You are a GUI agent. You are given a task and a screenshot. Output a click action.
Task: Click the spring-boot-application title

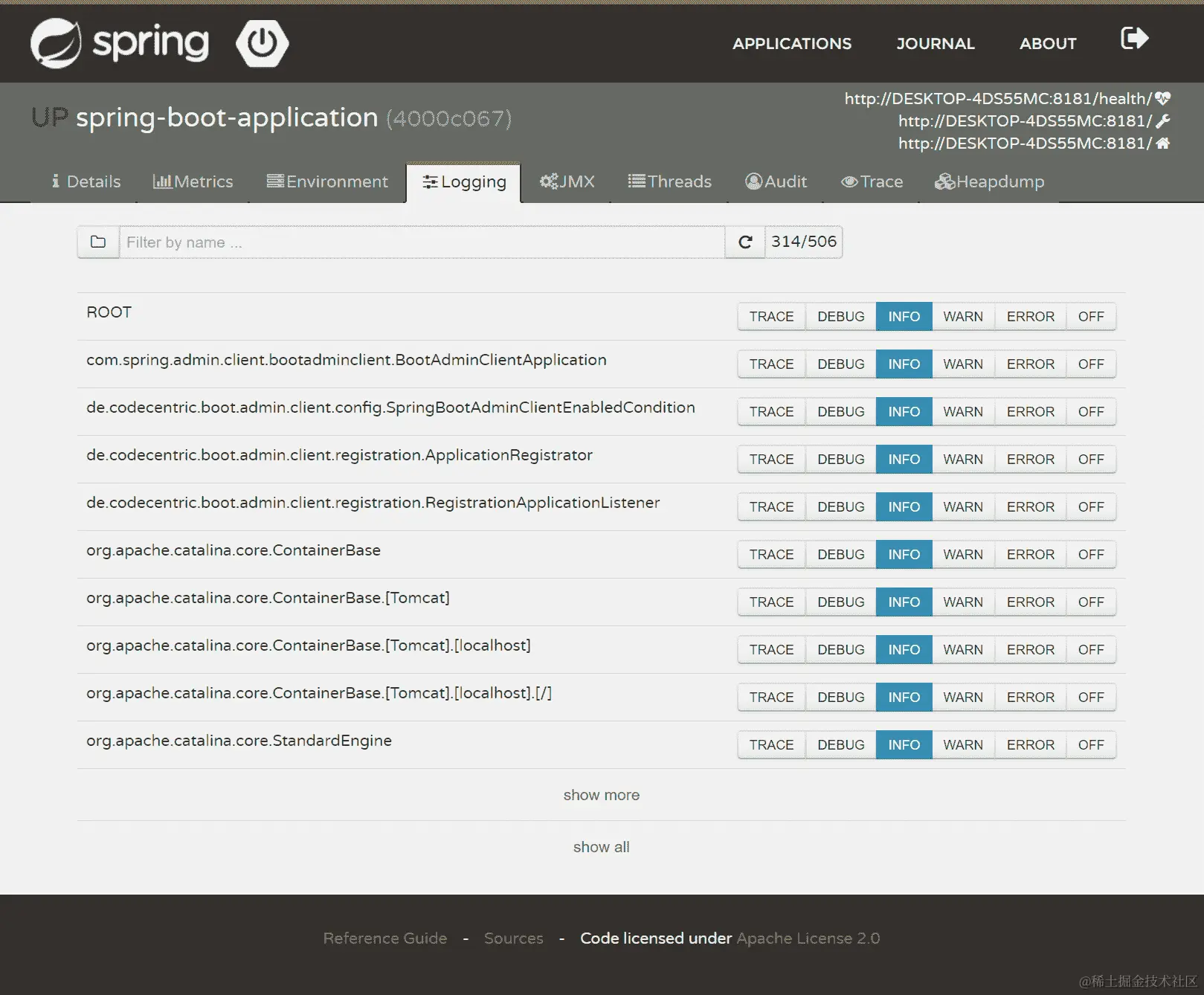tap(227, 117)
